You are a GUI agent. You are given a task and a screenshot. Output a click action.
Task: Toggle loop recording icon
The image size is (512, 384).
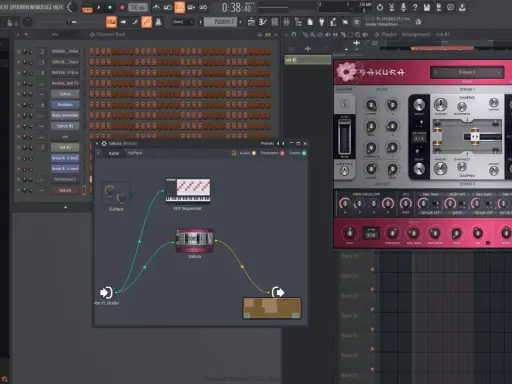point(203,7)
